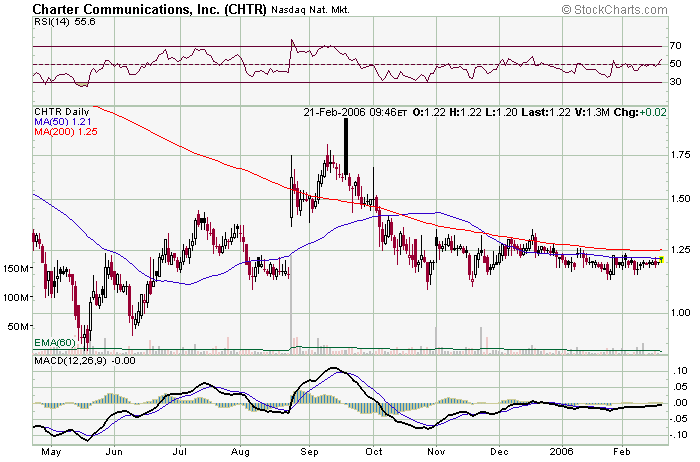Click the RSI 70 overbought level label
Viewport: 700px width, 462px height.
pyautogui.click(x=676, y=46)
